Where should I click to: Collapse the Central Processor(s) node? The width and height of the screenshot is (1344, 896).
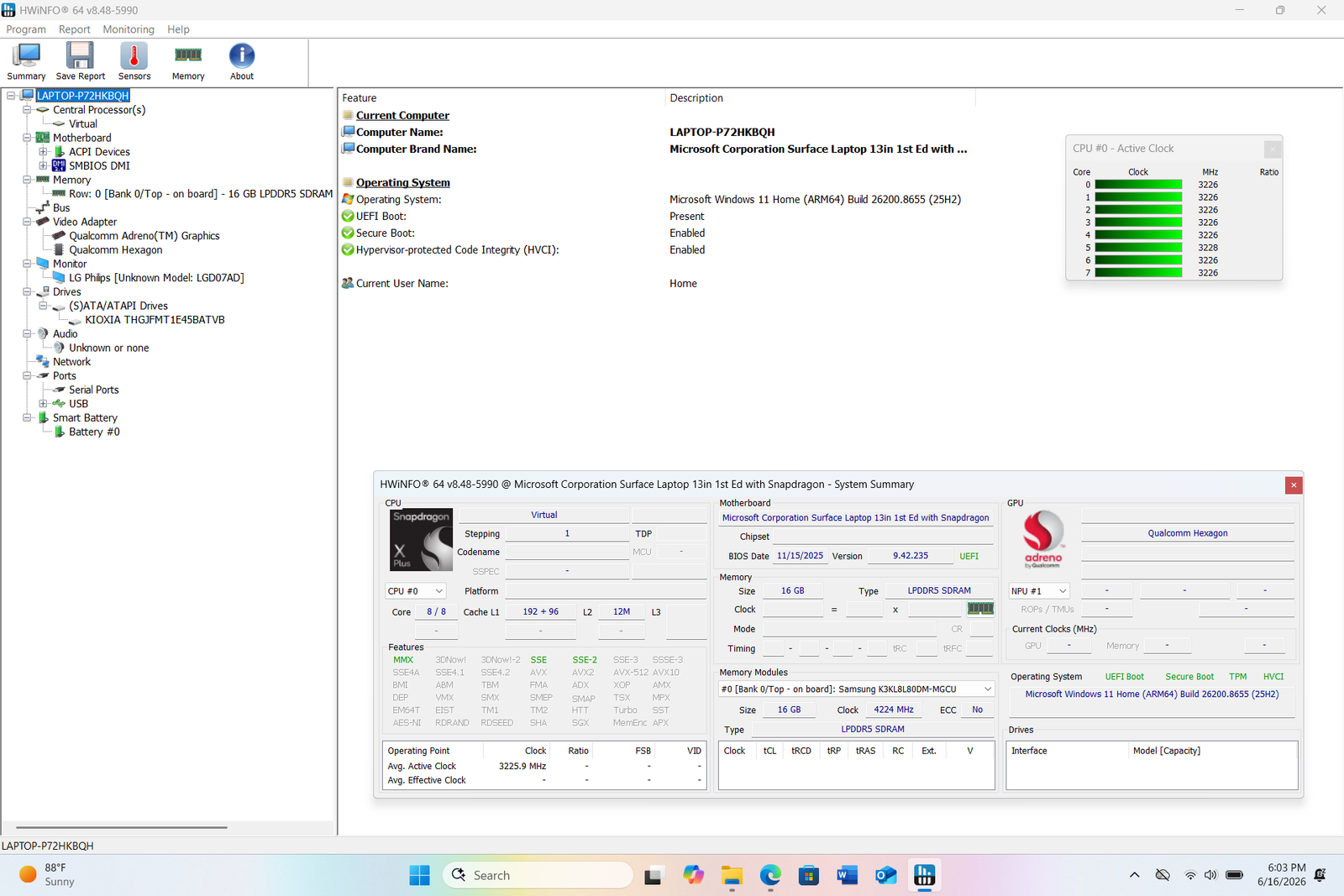[x=27, y=110]
